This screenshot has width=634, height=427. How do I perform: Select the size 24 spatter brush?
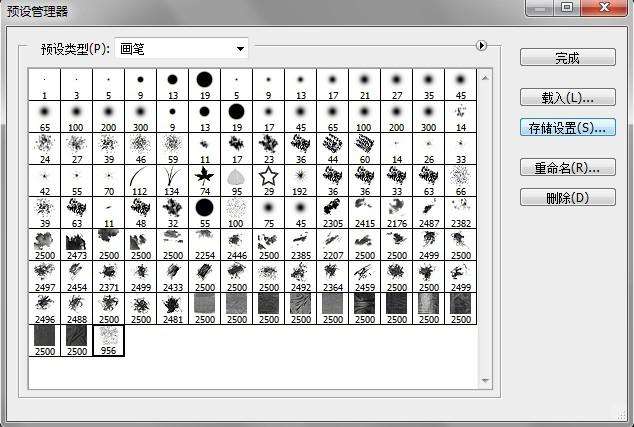[x=44, y=148]
